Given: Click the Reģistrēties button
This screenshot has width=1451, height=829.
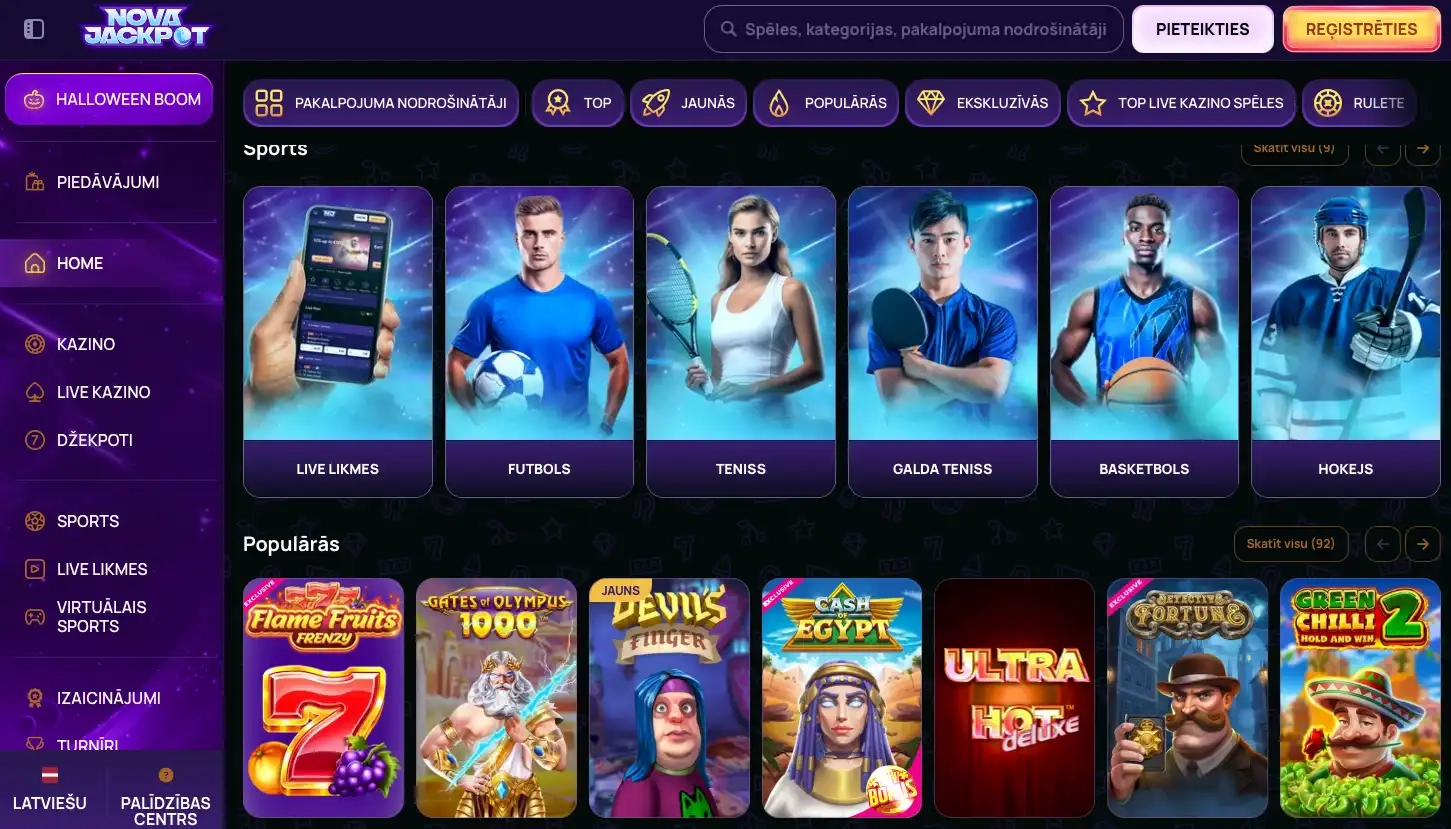Looking at the screenshot, I should pos(1362,29).
